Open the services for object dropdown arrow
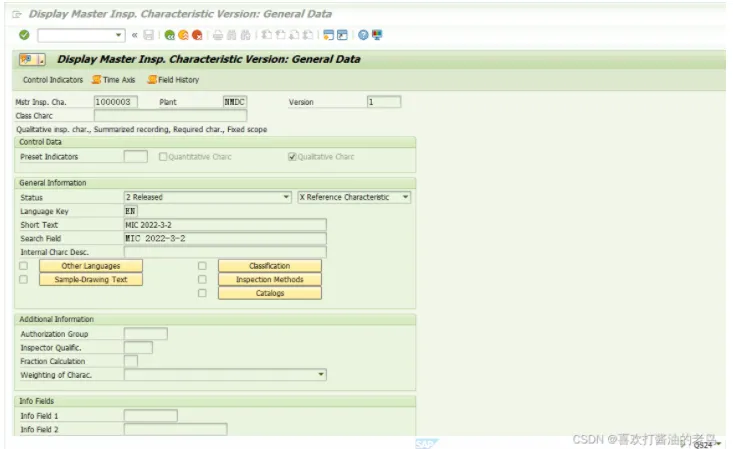This screenshot has height=449, width=733. pos(41,59)
